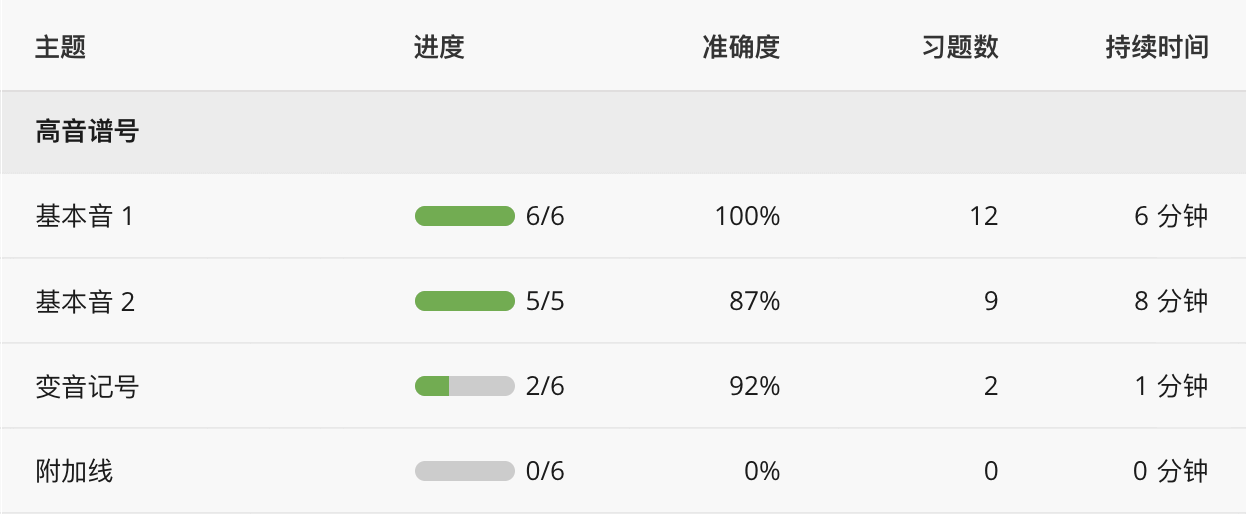Click the empty 附加线 progress bar

464,471
